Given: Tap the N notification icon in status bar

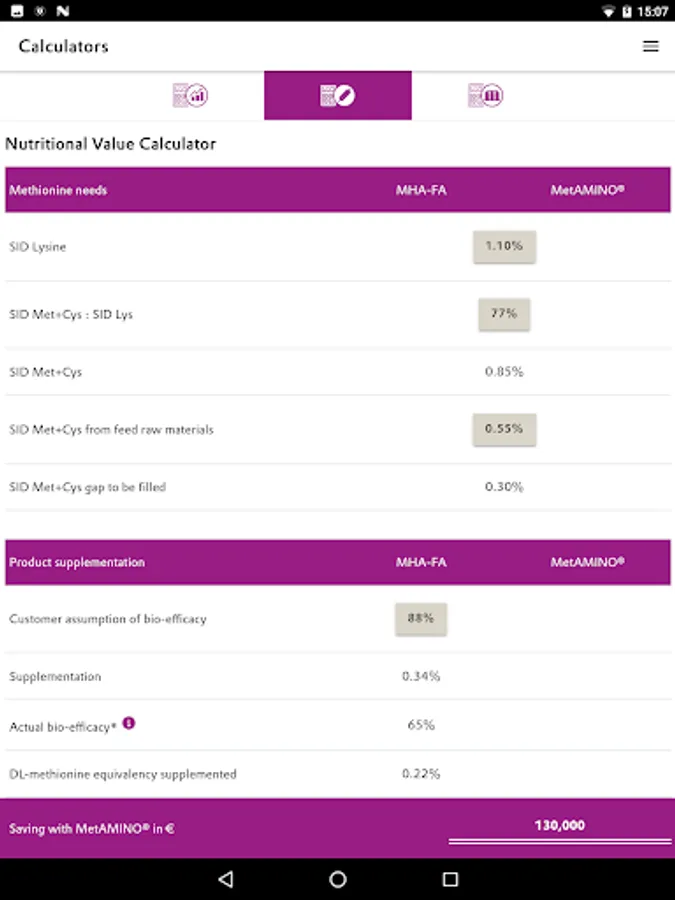Looking at the screenshot, I should pos(62,11).
